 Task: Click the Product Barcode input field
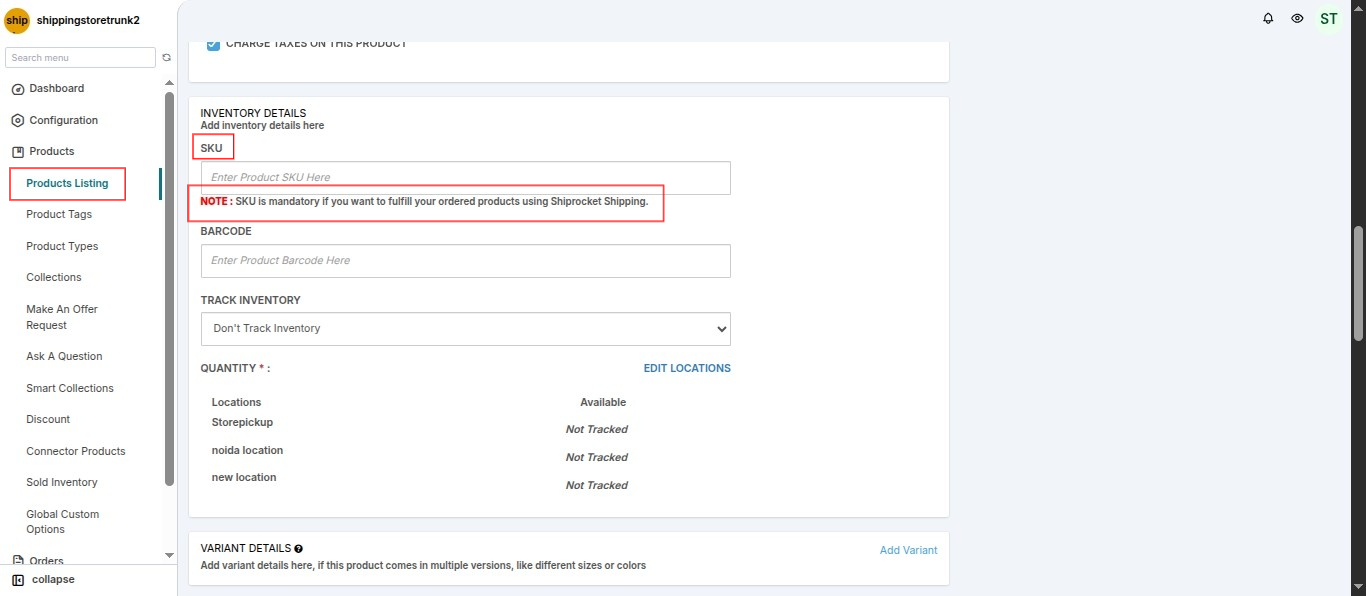tap(466, 261)
